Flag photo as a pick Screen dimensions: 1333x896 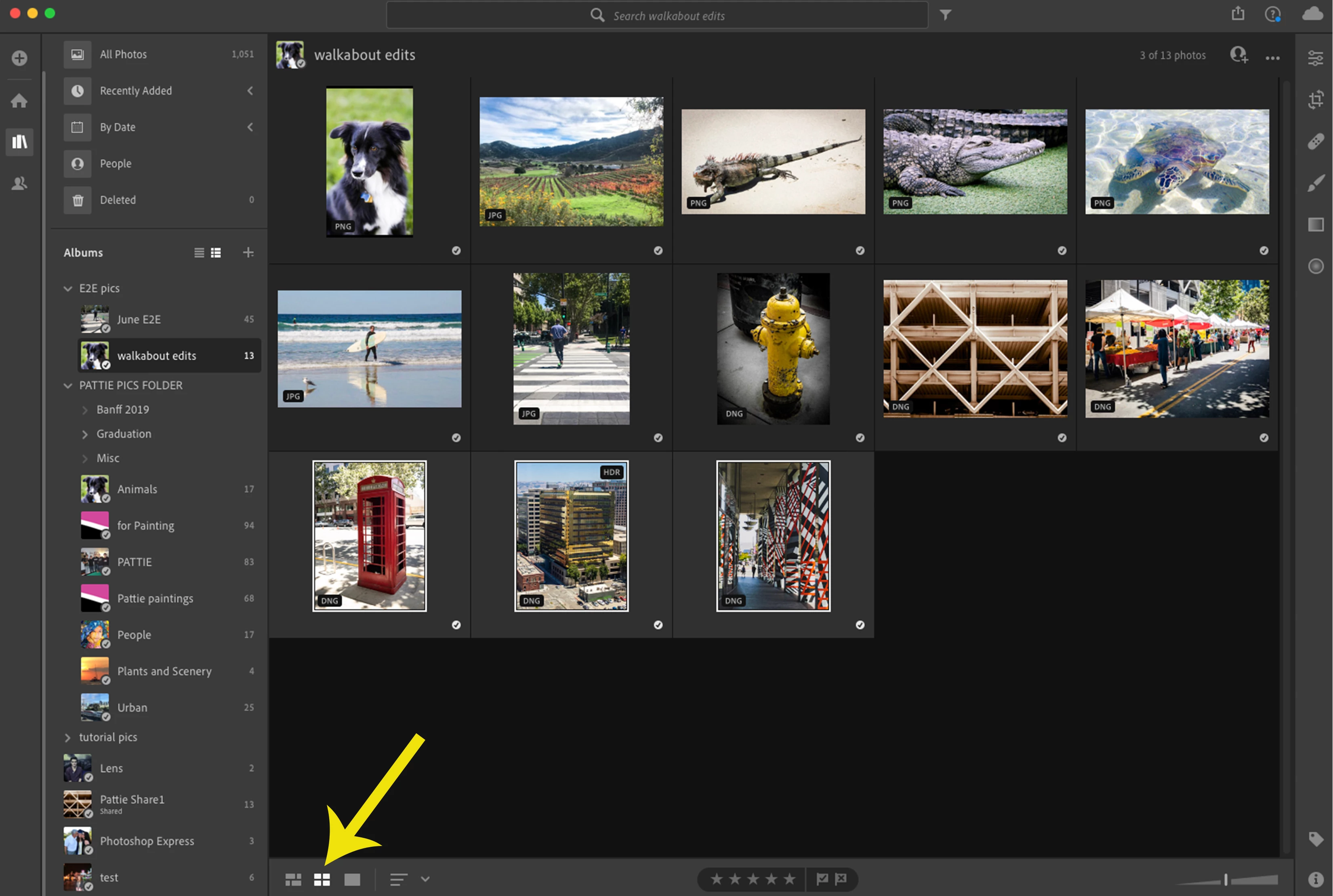822,879
